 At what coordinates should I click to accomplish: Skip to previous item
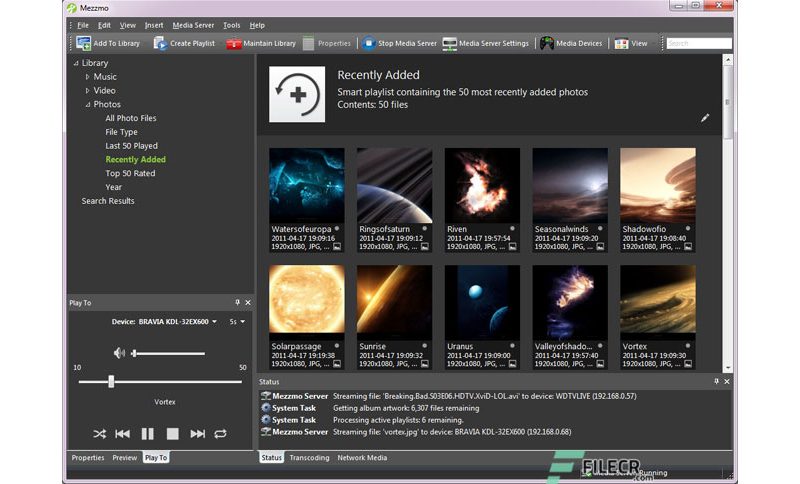tap(122, 434)
